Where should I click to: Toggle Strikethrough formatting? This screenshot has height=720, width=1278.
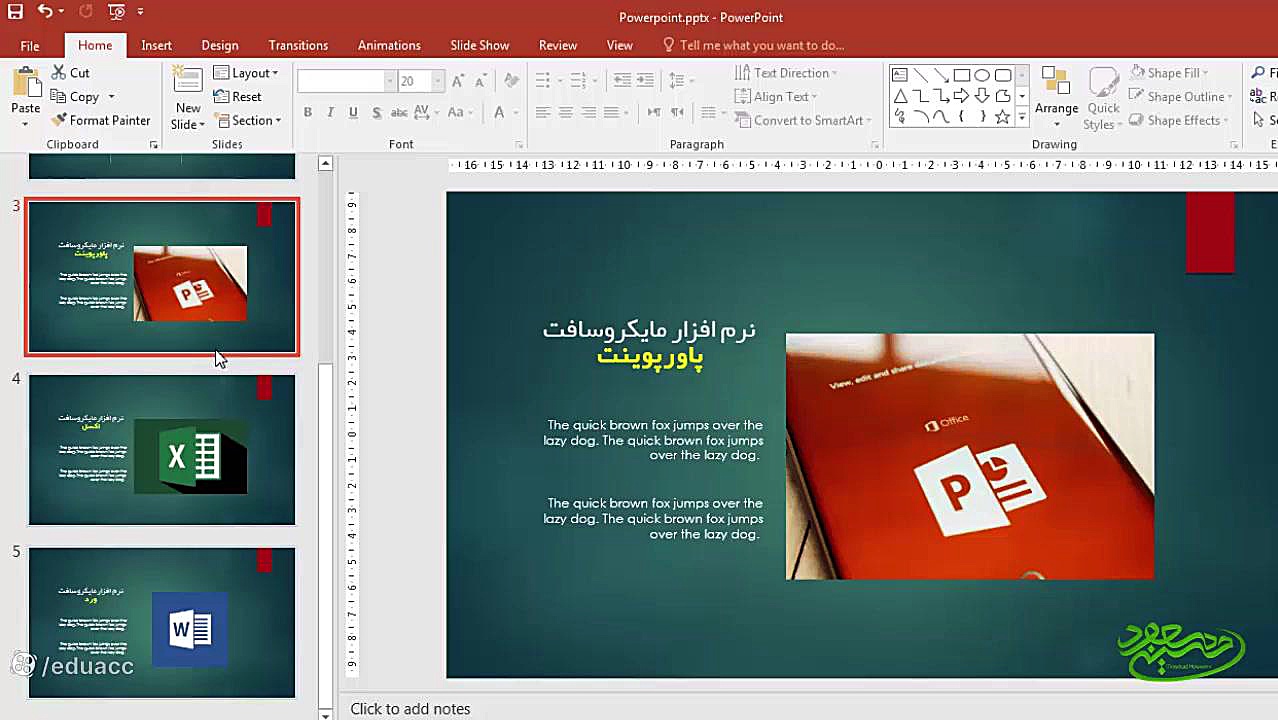(399, 112)
